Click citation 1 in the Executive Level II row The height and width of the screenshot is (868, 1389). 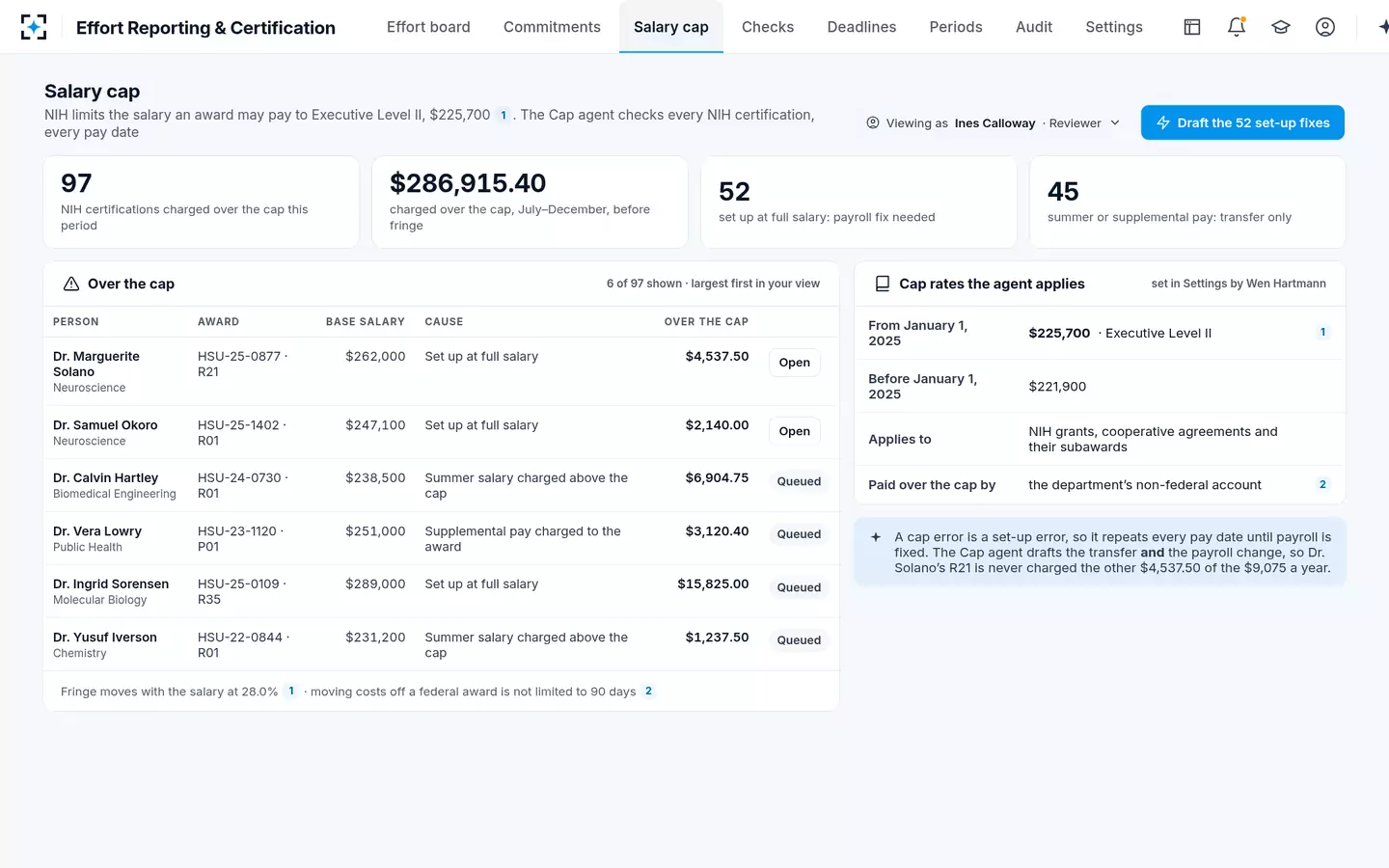click(x=1322, y=333)
